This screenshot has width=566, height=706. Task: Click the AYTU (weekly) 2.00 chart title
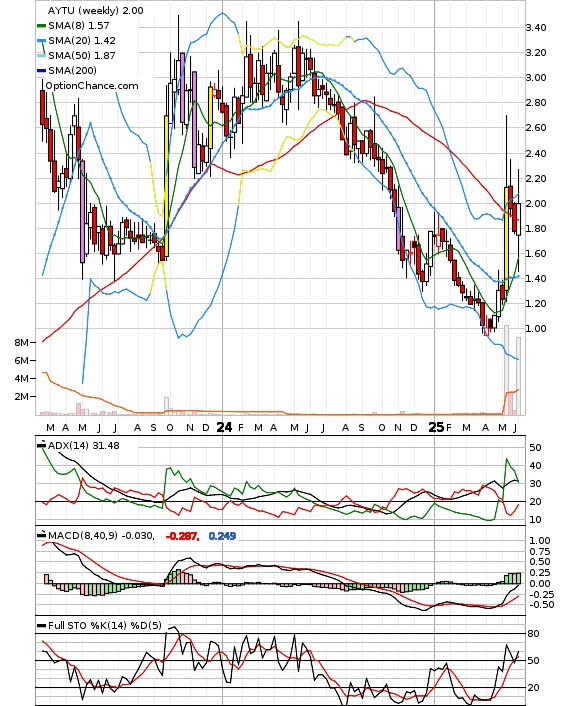(95, 10)
